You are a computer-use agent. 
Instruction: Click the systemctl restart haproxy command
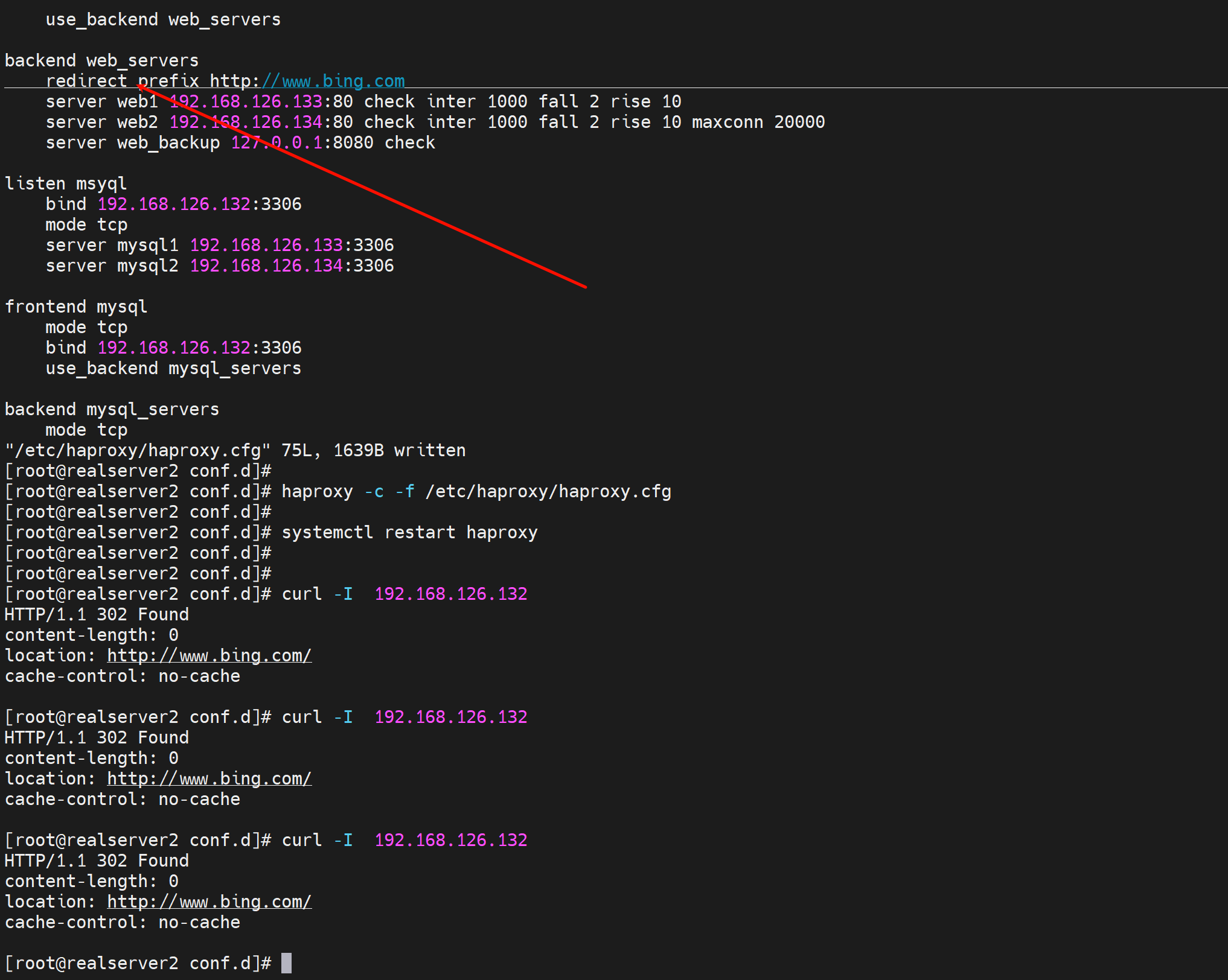coord(409,532)
